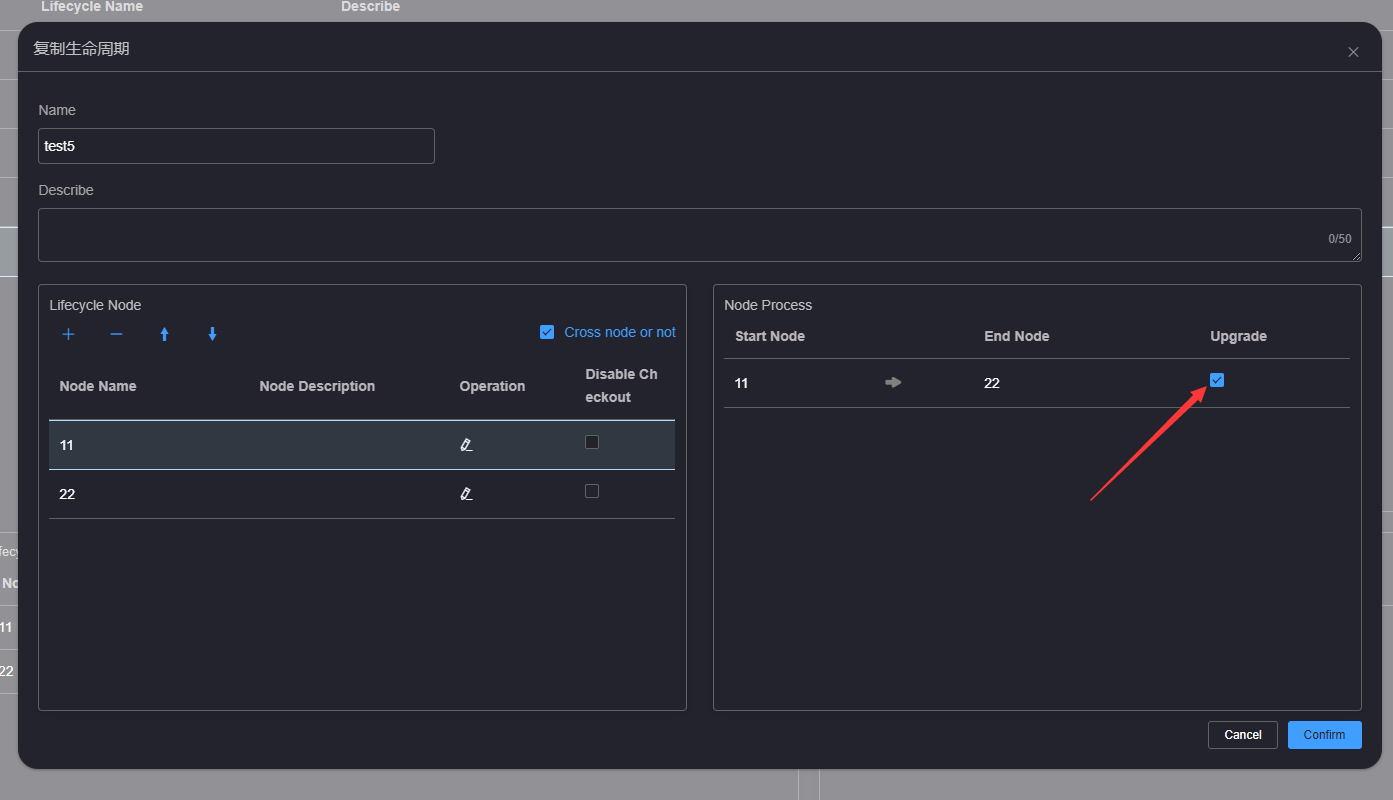Click the Node Name column header
The image size is (1393, 800).
click(x=98, y=386)
